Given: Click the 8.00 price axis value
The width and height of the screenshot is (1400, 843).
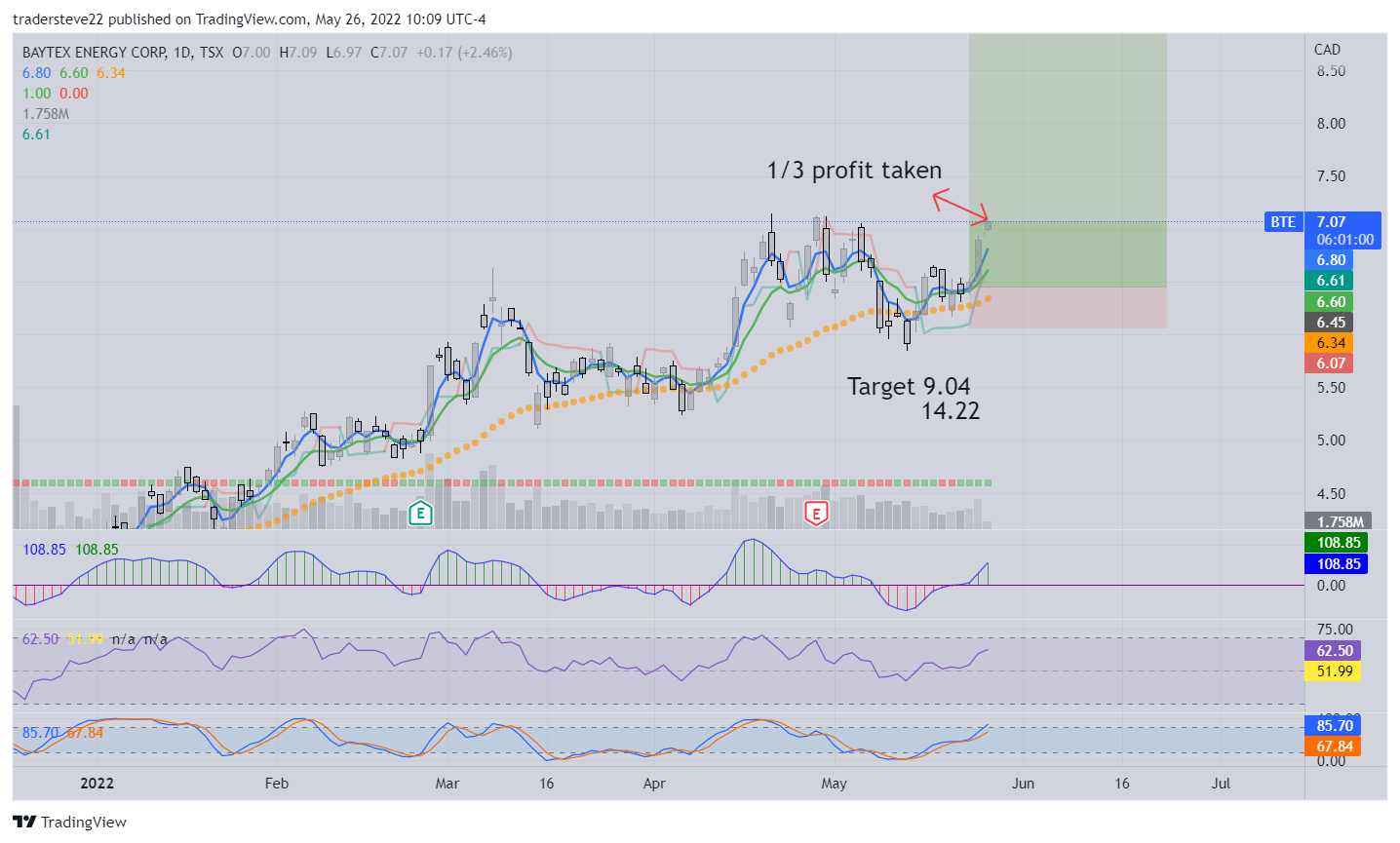Looking at the screenshot, I should 1331,124.
